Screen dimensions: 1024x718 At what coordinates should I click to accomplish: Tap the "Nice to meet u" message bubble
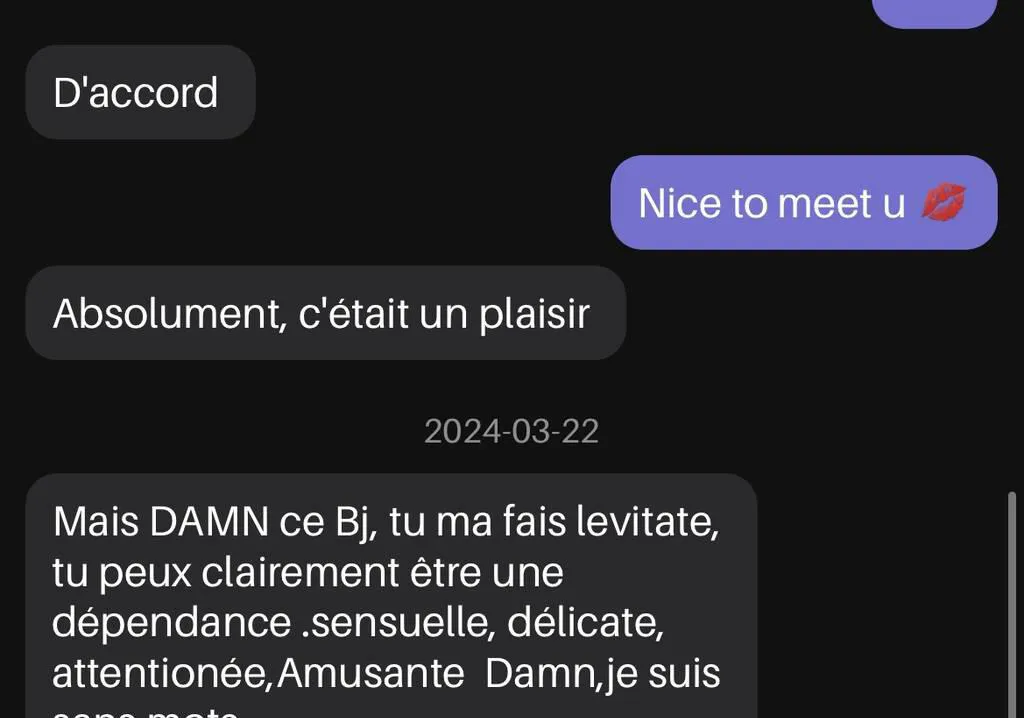point(804,203)
